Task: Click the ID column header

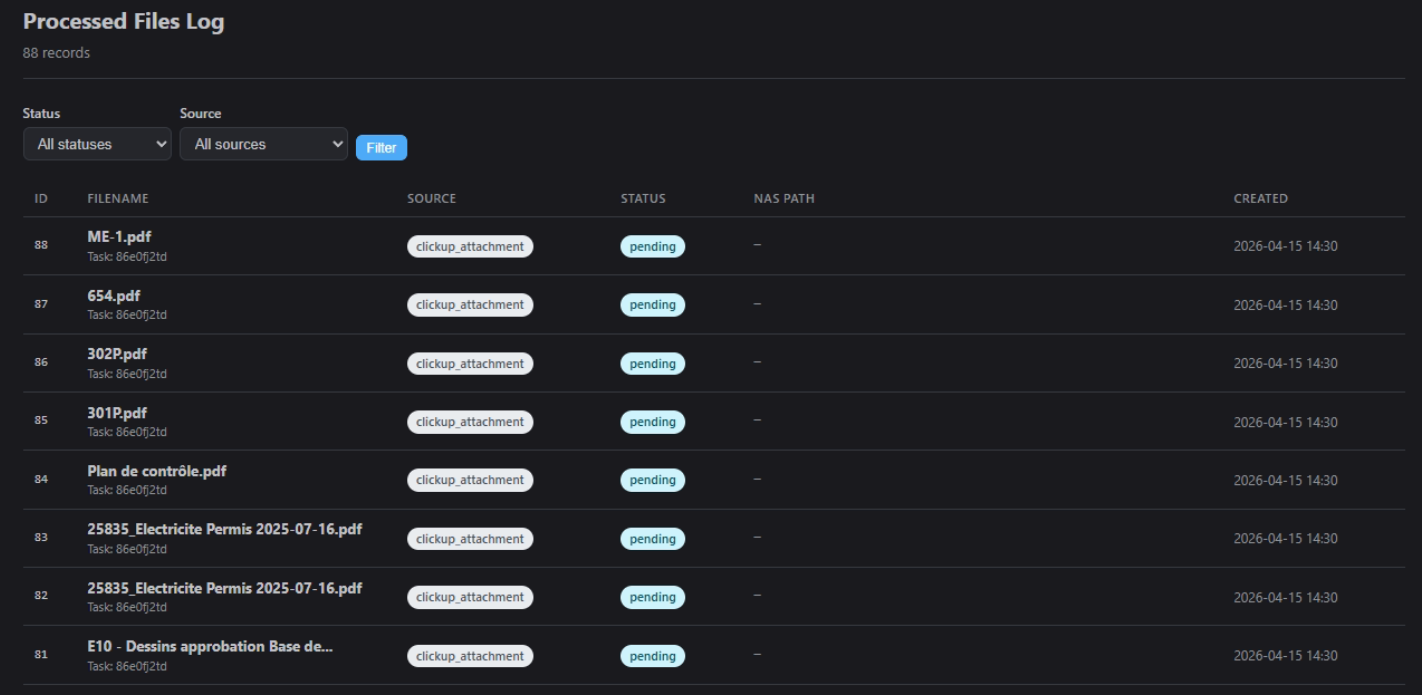Action: click(41, 199)
